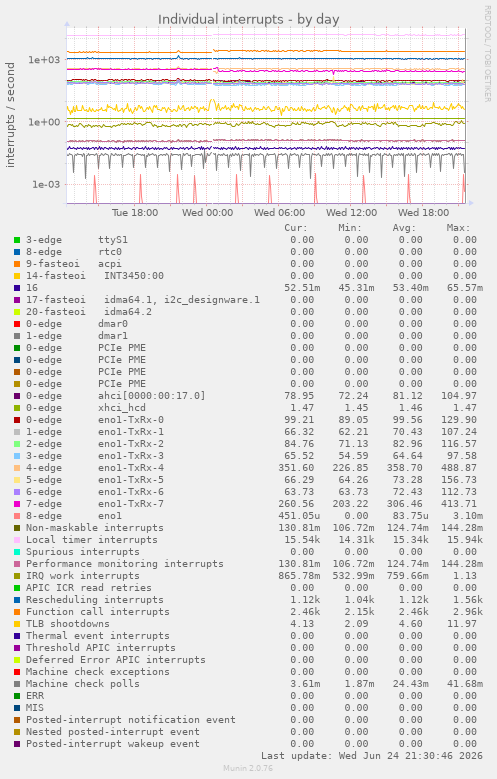Click the legend label 16
Viewport: 497px width, 779px height.
pos(32,288)
